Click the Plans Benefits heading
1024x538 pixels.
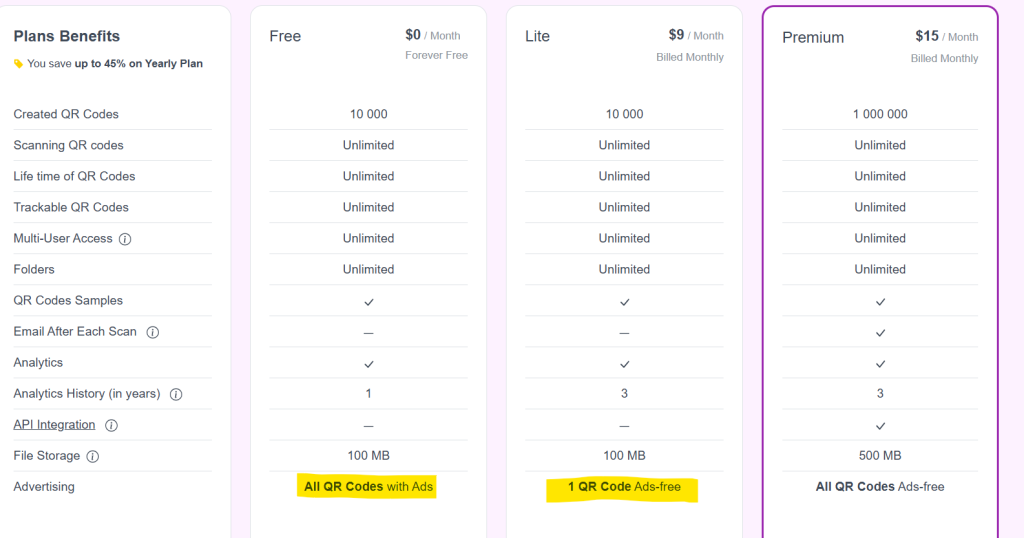pos(66,36)
